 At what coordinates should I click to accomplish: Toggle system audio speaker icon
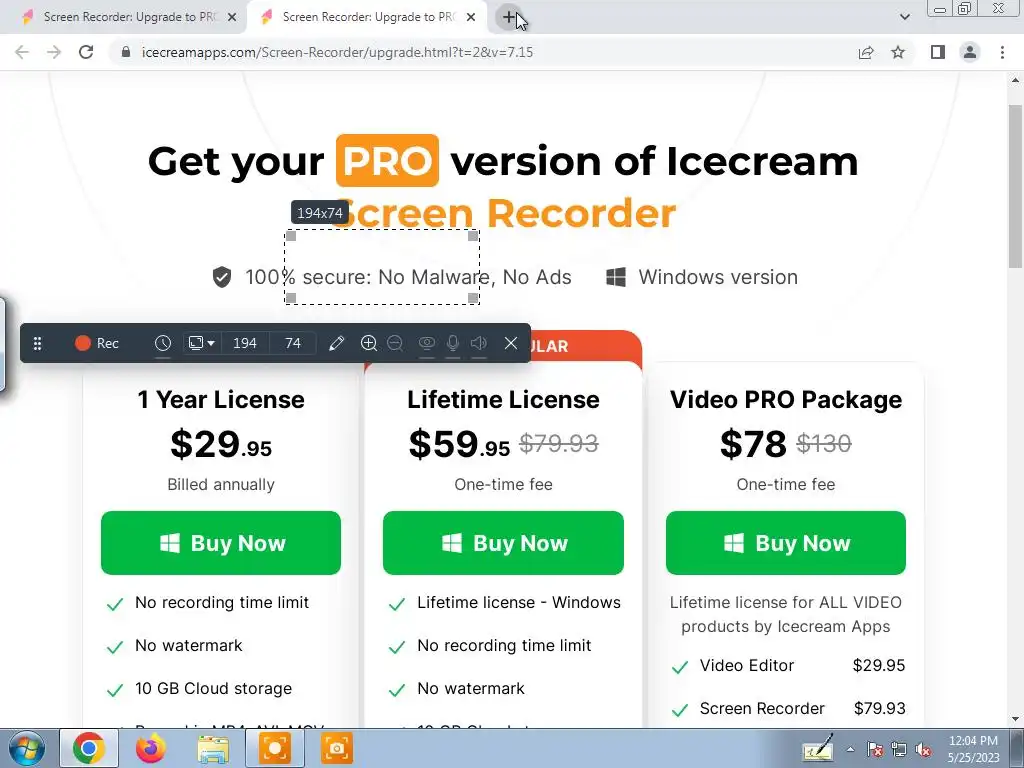coord(479,343)
